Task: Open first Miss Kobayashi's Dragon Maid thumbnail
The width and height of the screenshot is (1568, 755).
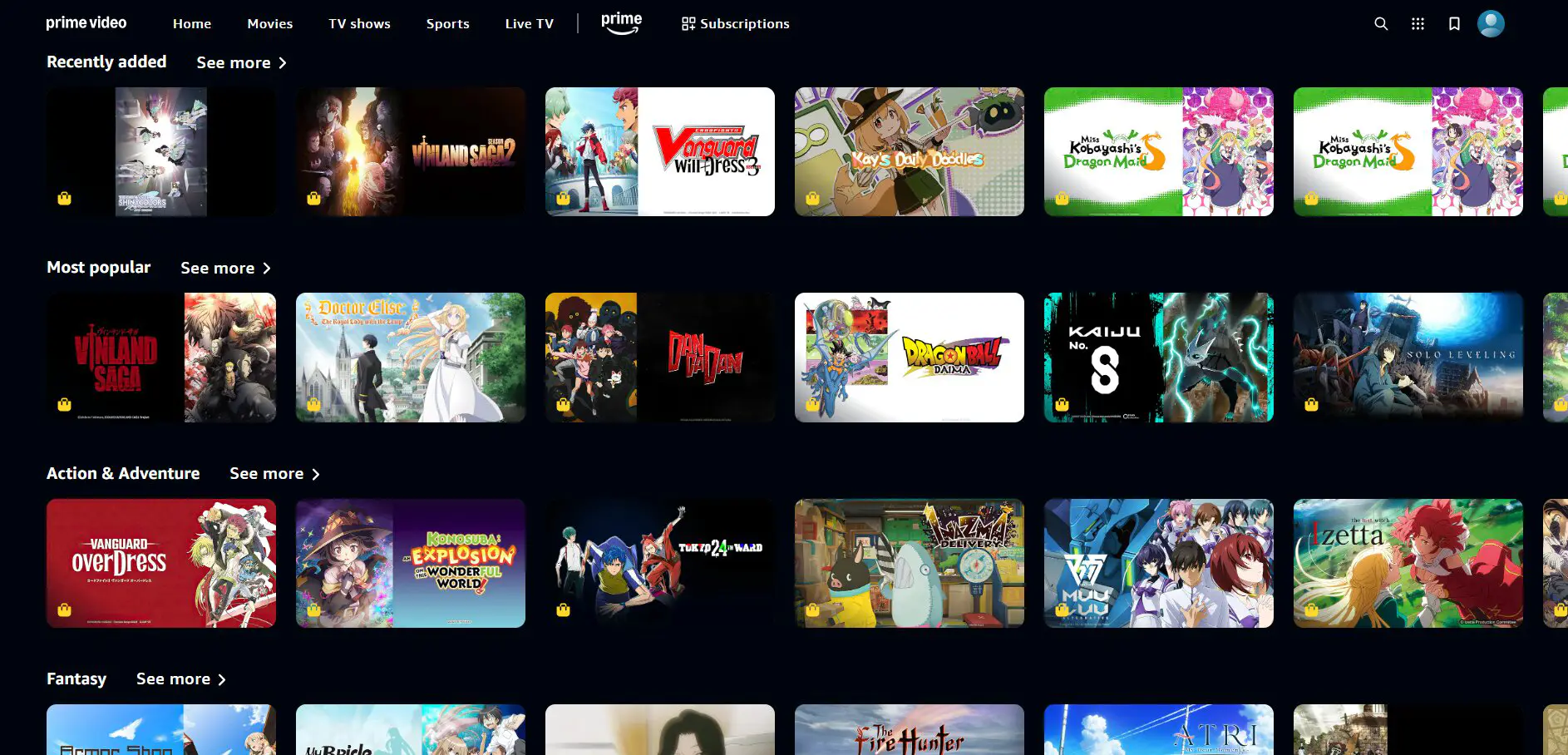Action: (1159, 151)
